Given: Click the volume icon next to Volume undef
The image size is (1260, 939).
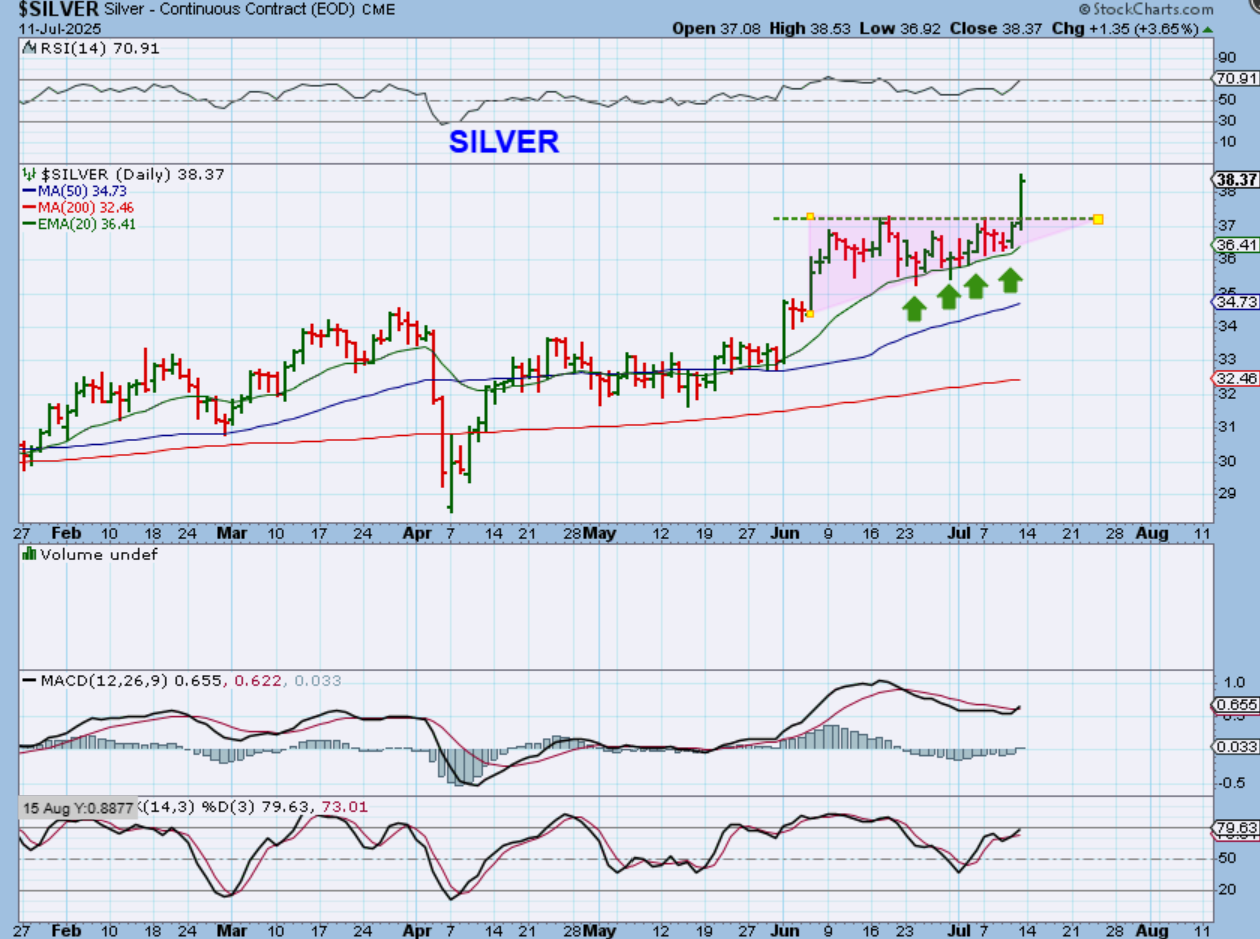Looking at the screenshot, I should pos(29,553).
